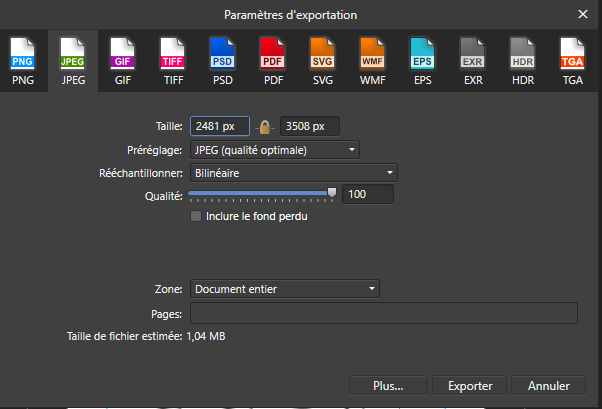Open the Zone dropdown
The image size is (602, 409).
click(285, 289)
